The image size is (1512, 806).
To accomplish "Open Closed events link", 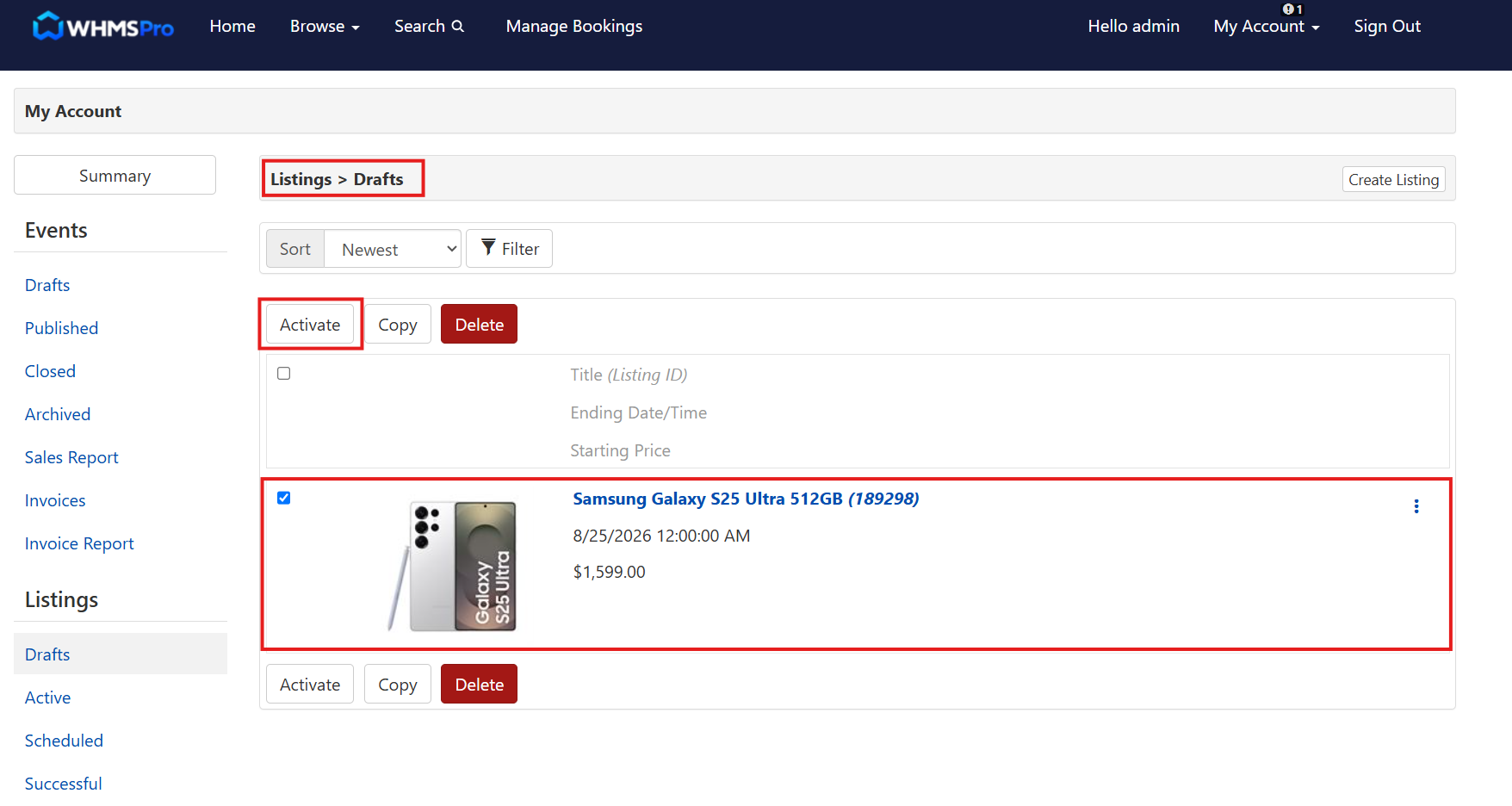I will (50, 371).
